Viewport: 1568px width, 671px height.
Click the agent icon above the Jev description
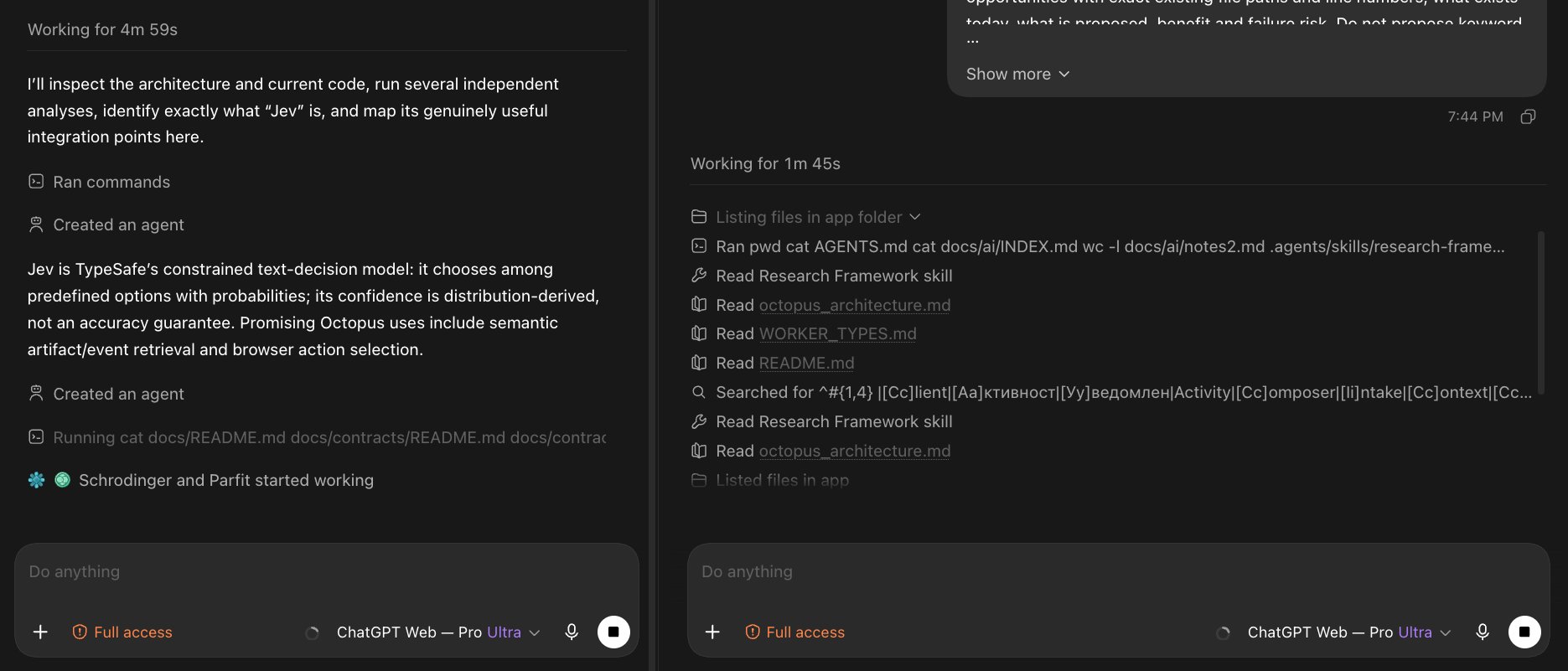36,225
